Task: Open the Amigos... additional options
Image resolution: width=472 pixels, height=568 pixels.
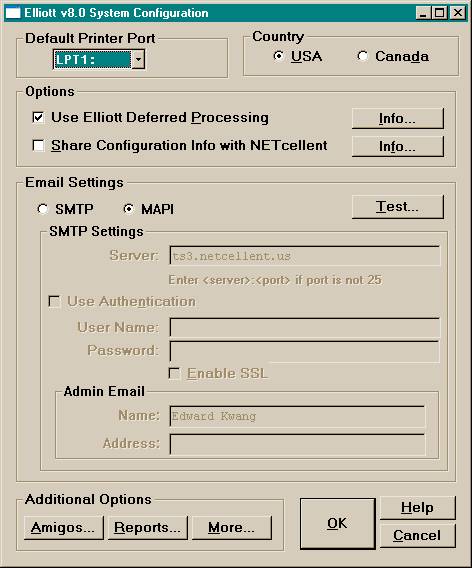Action: pos(63,527)
